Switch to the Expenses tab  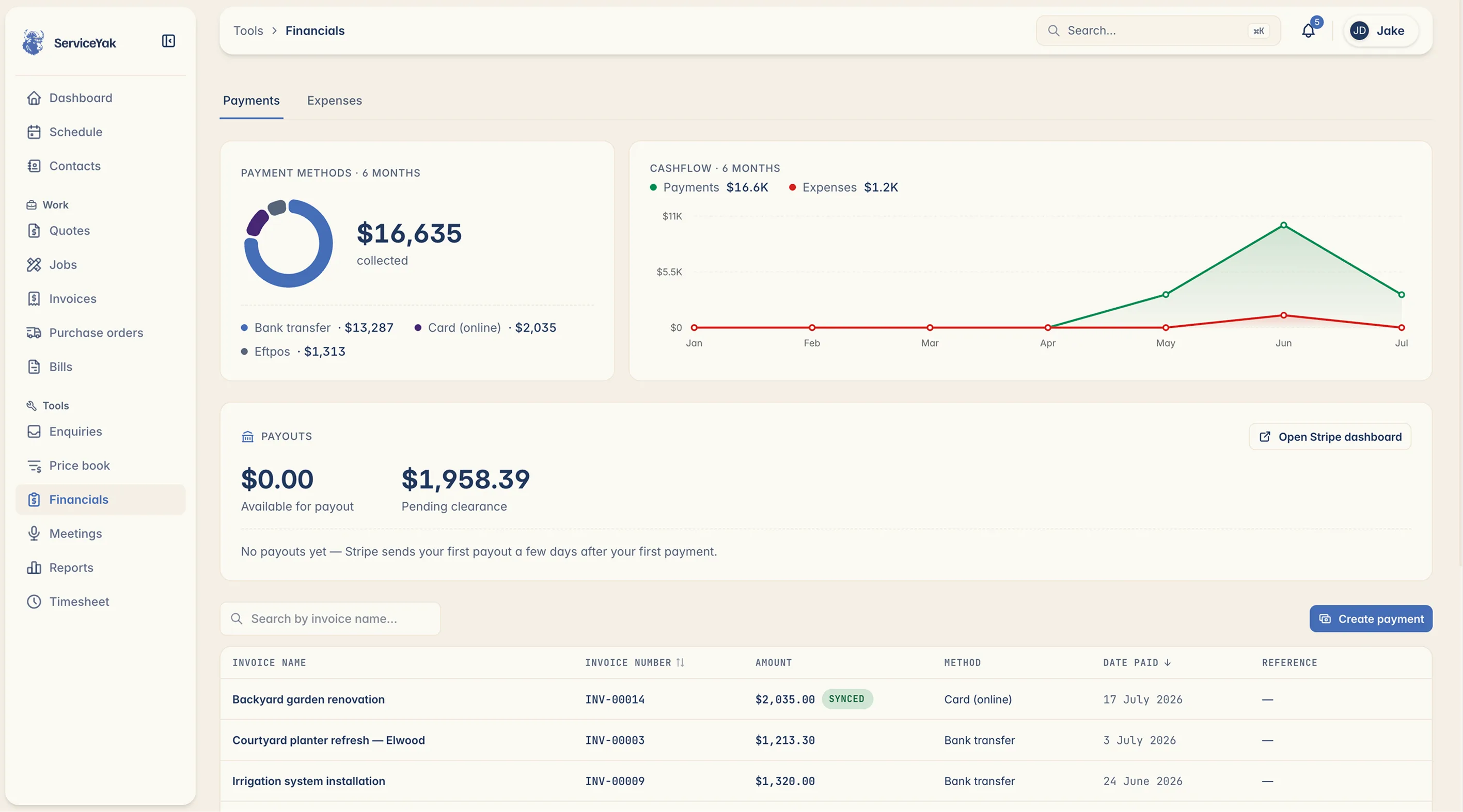point(335,101)
